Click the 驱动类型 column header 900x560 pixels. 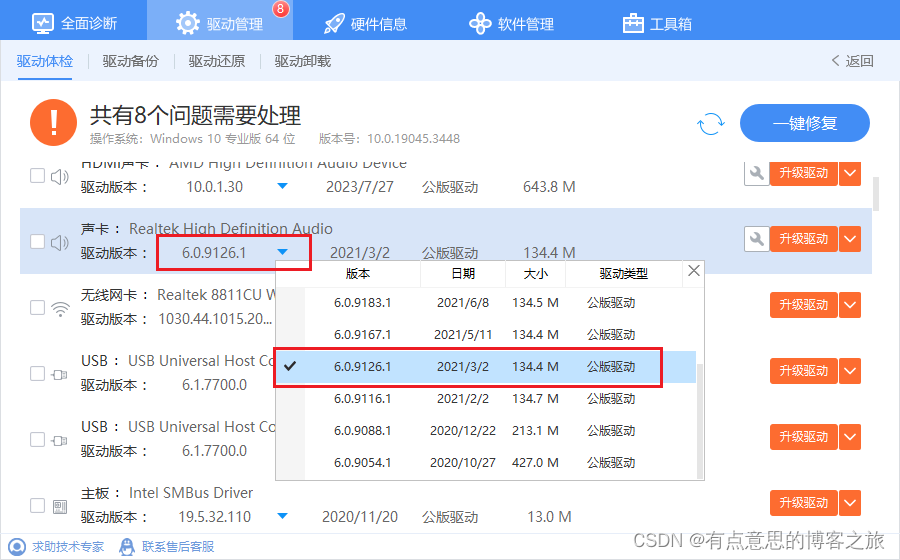point(623,274)
